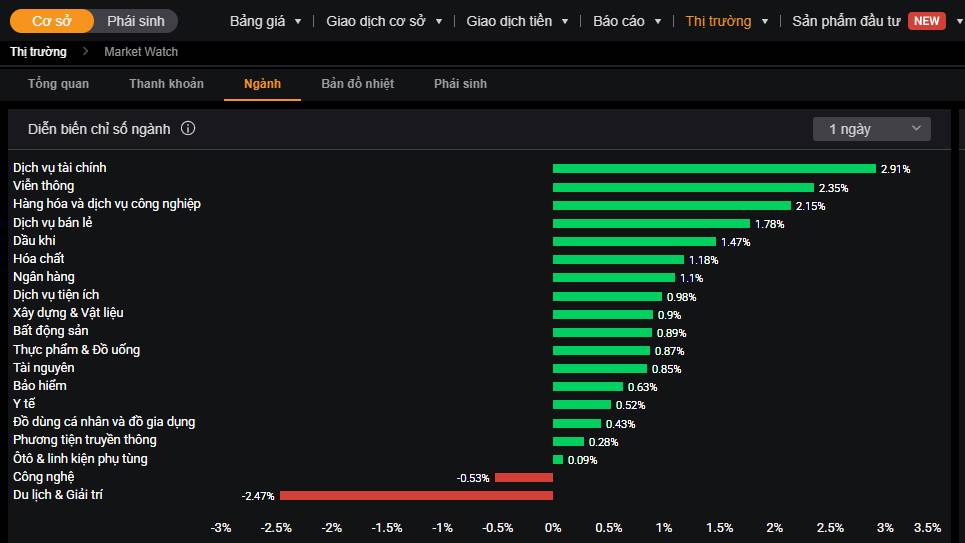This screenshot has height=543, width=965.
Task: Click the red NEW badge icon
Action: coord(926,21)
